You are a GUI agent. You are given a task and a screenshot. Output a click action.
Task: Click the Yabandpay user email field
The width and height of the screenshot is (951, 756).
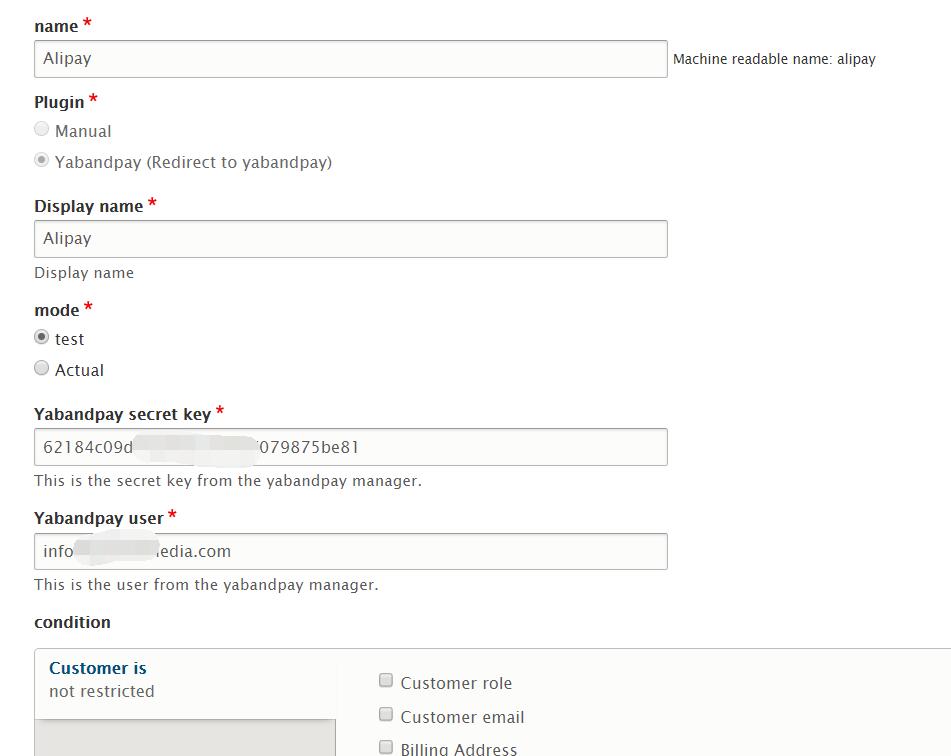click(x=350, y=551)
